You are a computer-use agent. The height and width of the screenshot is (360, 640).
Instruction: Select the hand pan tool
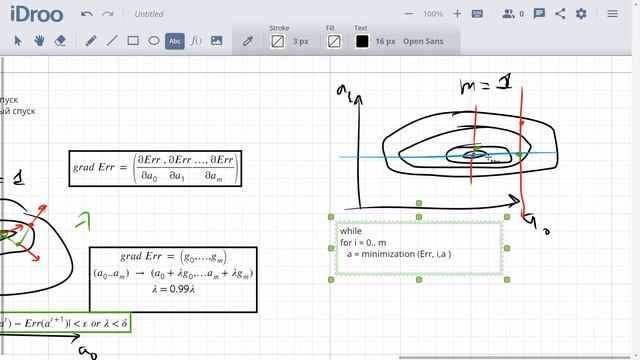tap(39, 41)
